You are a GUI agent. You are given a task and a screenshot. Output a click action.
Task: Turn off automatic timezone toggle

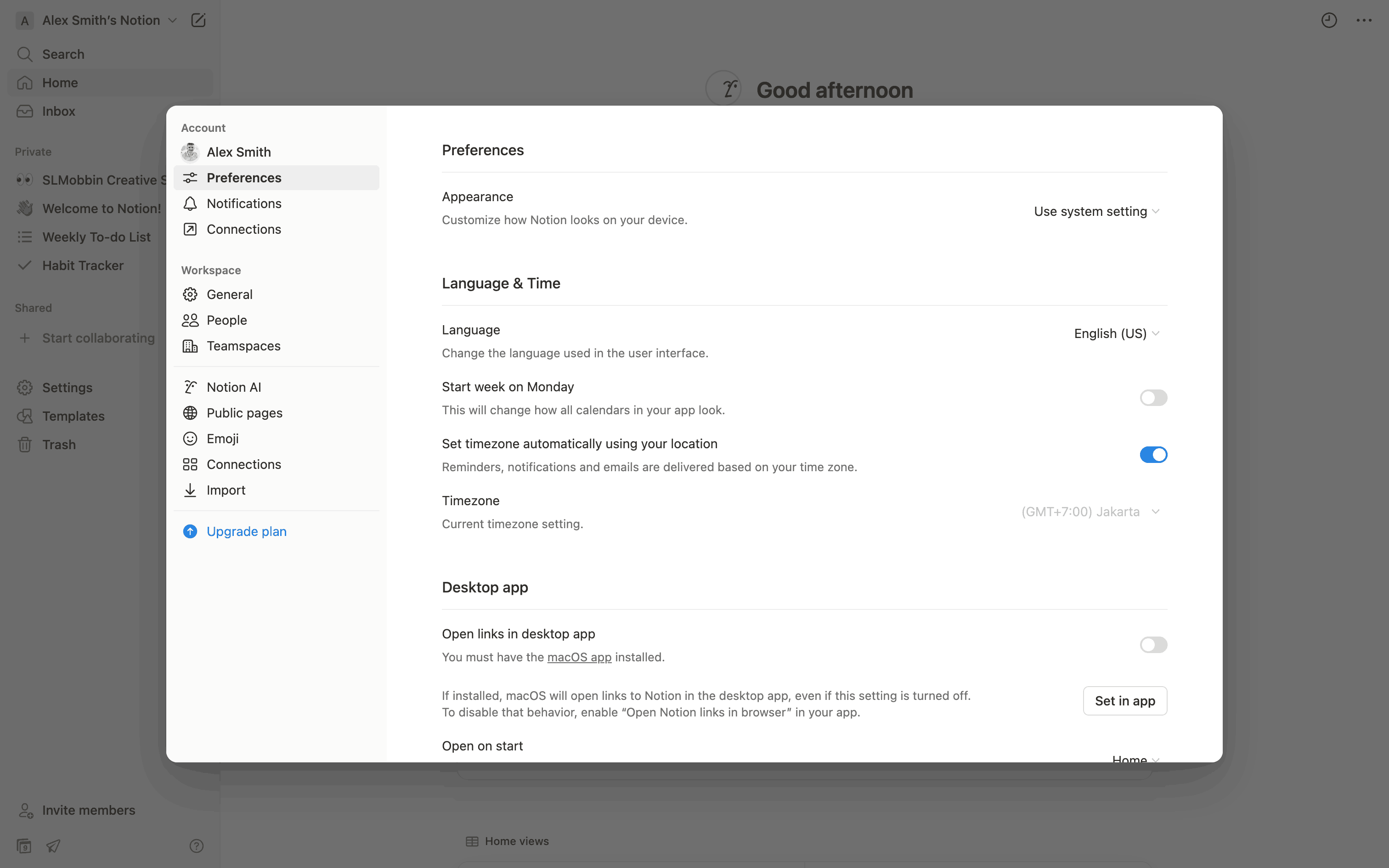pos(1153,455)
